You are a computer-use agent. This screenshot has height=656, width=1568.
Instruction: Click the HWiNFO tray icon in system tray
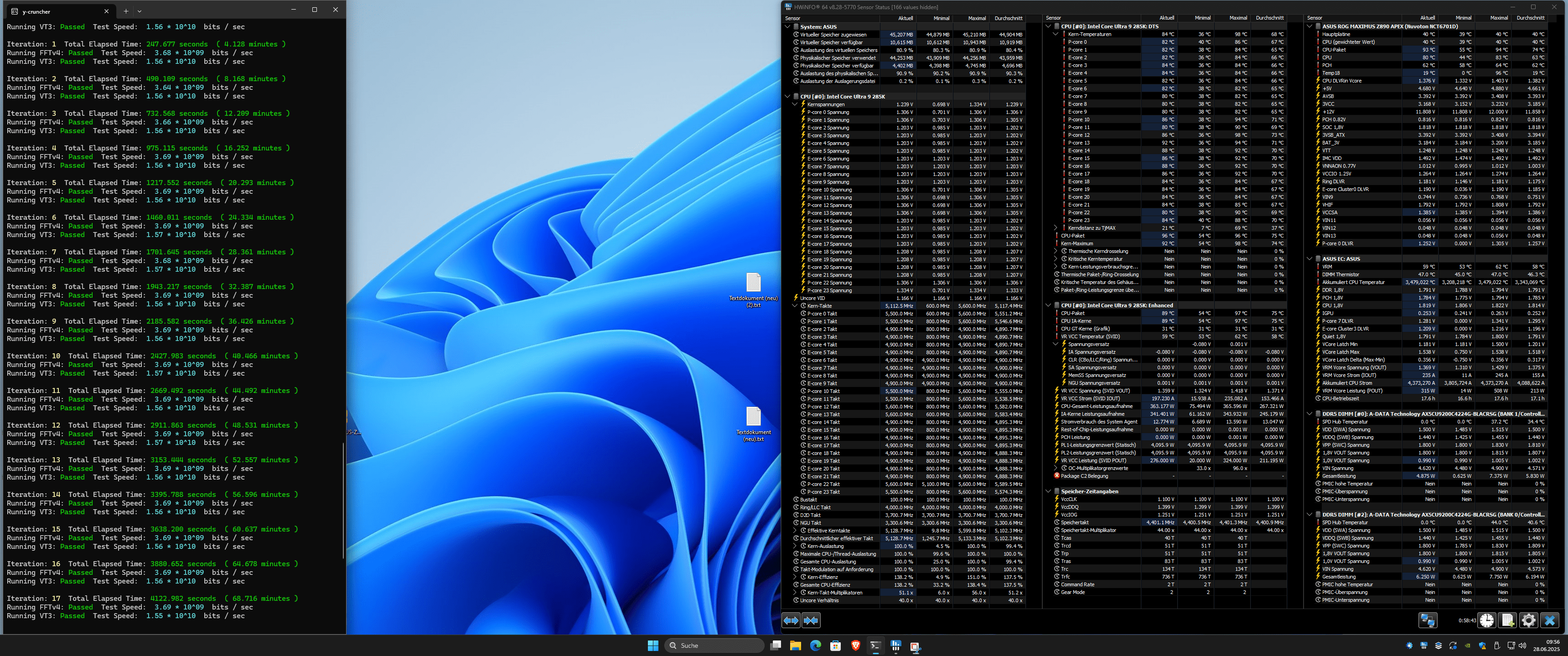pos(1424,646)
